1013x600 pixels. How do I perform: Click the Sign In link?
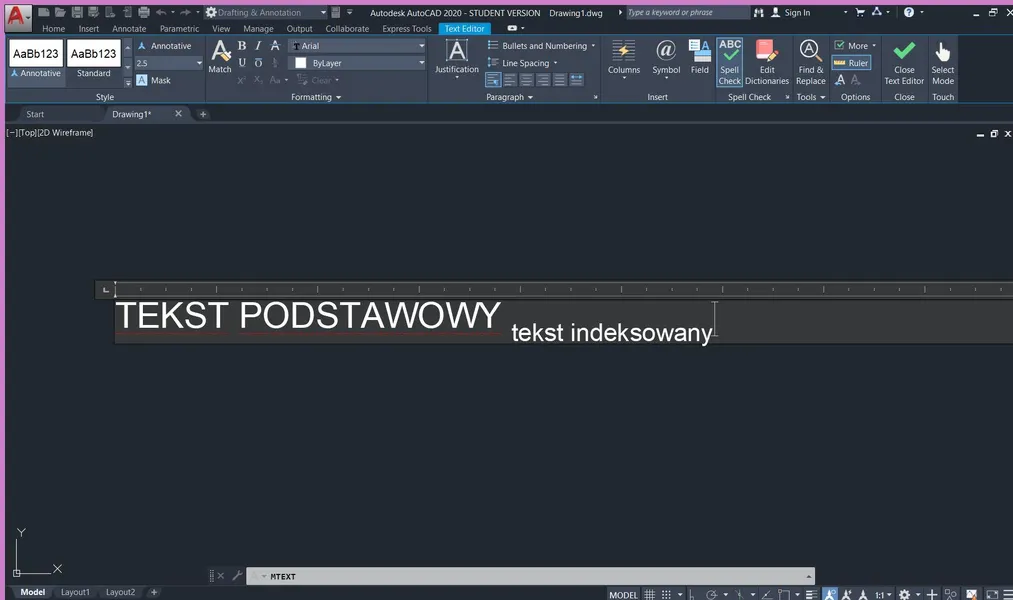pos(795,13)
